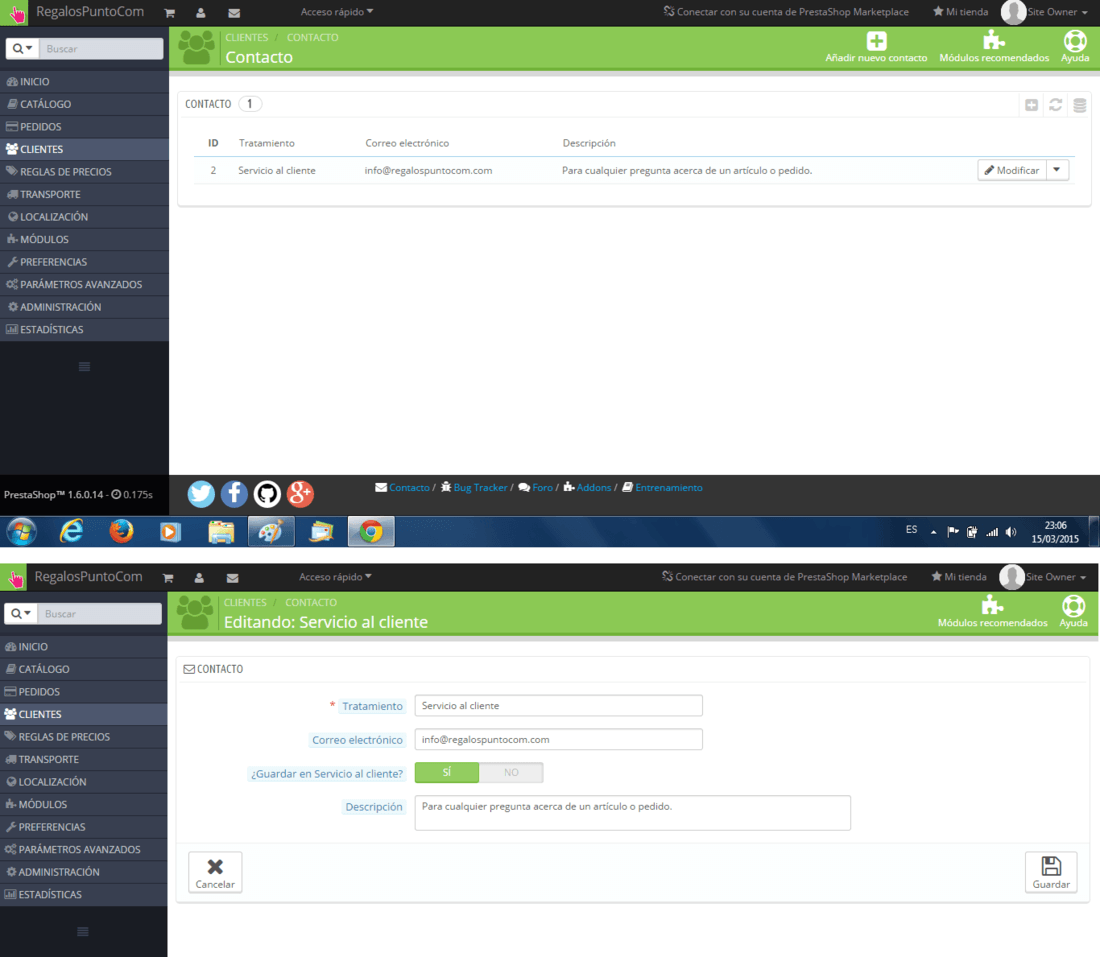Open the caret dropdown next to Modificar
This screenshot has width=1100, height=957.
(1057, 170)
